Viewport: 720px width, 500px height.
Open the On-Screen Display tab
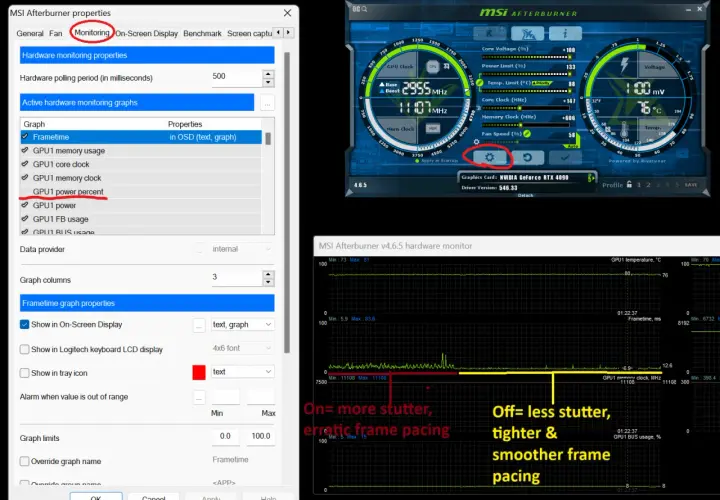(x=146, y=34)
